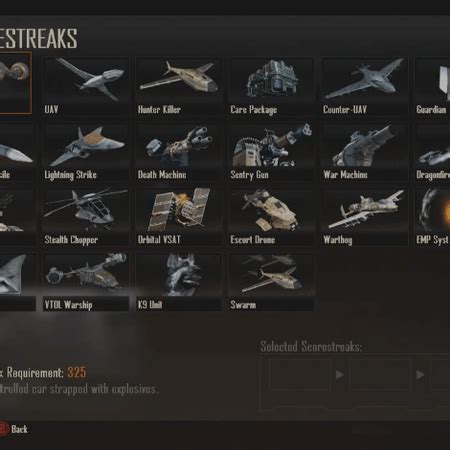
Task: Choose the Hunter Killer drone
Action: coord(179,86)
